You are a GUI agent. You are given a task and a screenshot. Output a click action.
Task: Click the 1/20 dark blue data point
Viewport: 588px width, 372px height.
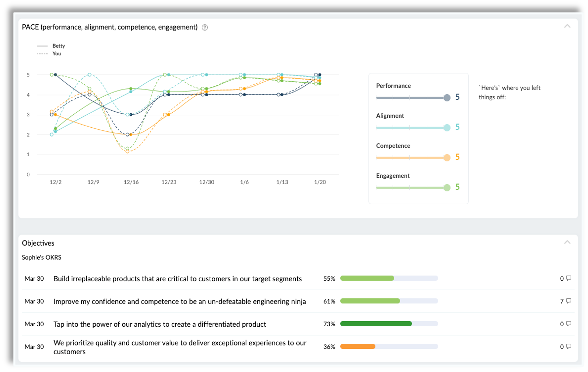pyautogui.click(x=320, y=75)
